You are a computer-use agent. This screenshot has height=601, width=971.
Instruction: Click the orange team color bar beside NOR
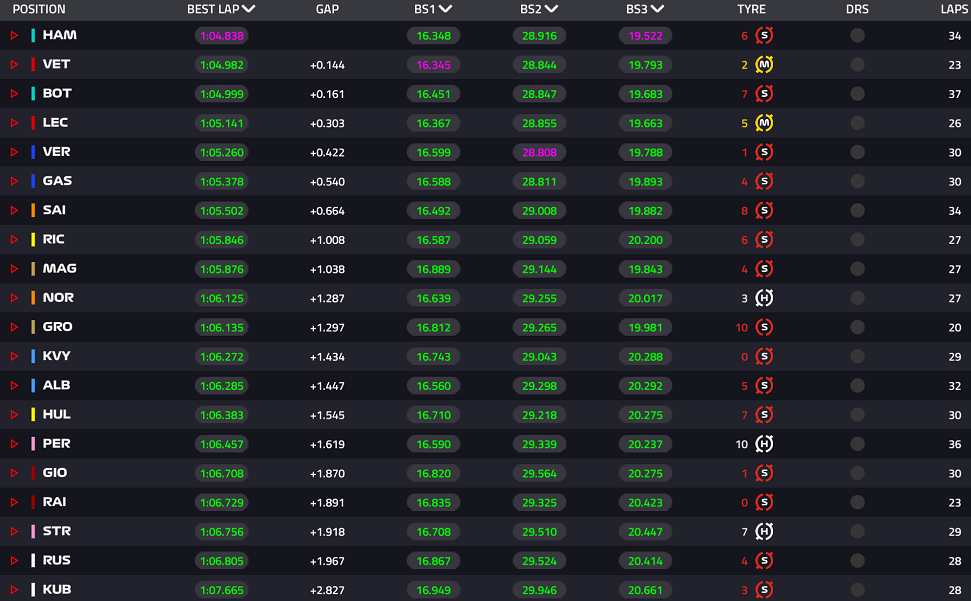point(33,298)
